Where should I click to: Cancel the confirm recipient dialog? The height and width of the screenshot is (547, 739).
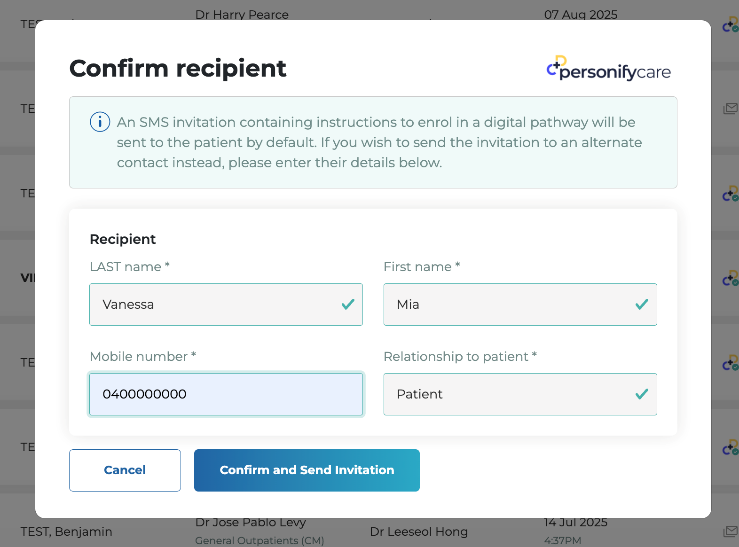pyautogui.click(x=125, y=470)
